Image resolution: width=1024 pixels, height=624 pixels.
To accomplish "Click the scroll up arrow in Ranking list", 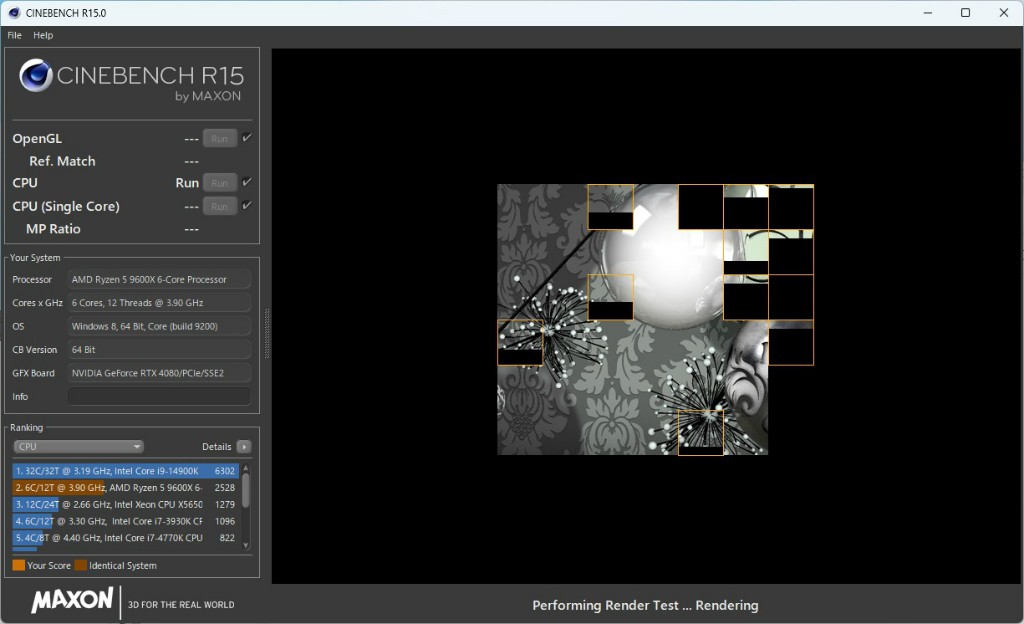I will [246, 468].
